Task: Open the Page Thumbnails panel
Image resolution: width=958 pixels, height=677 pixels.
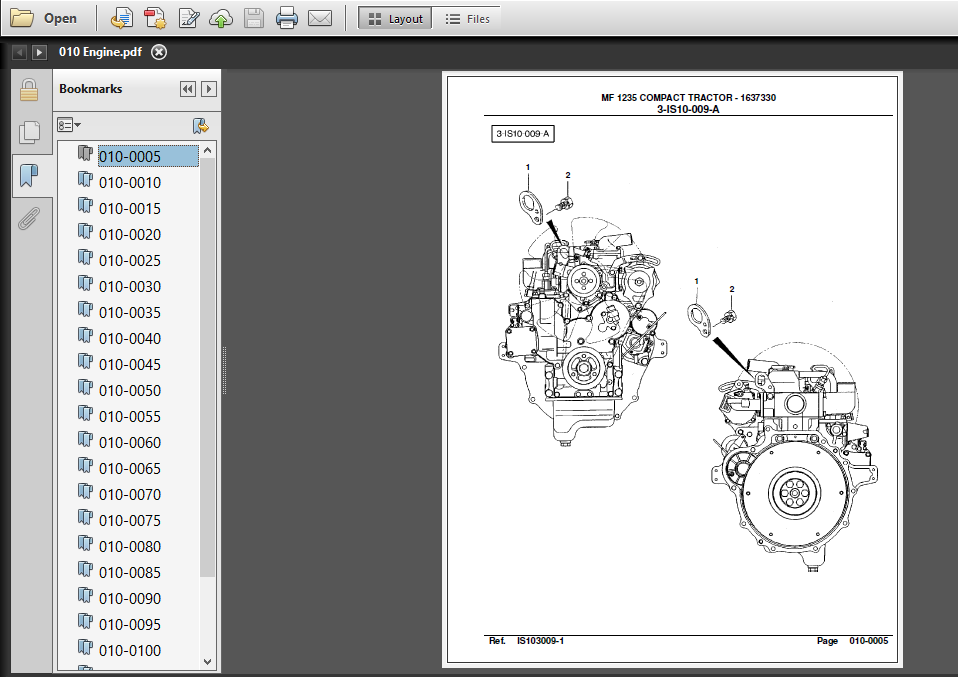Action: click(29, 132)
